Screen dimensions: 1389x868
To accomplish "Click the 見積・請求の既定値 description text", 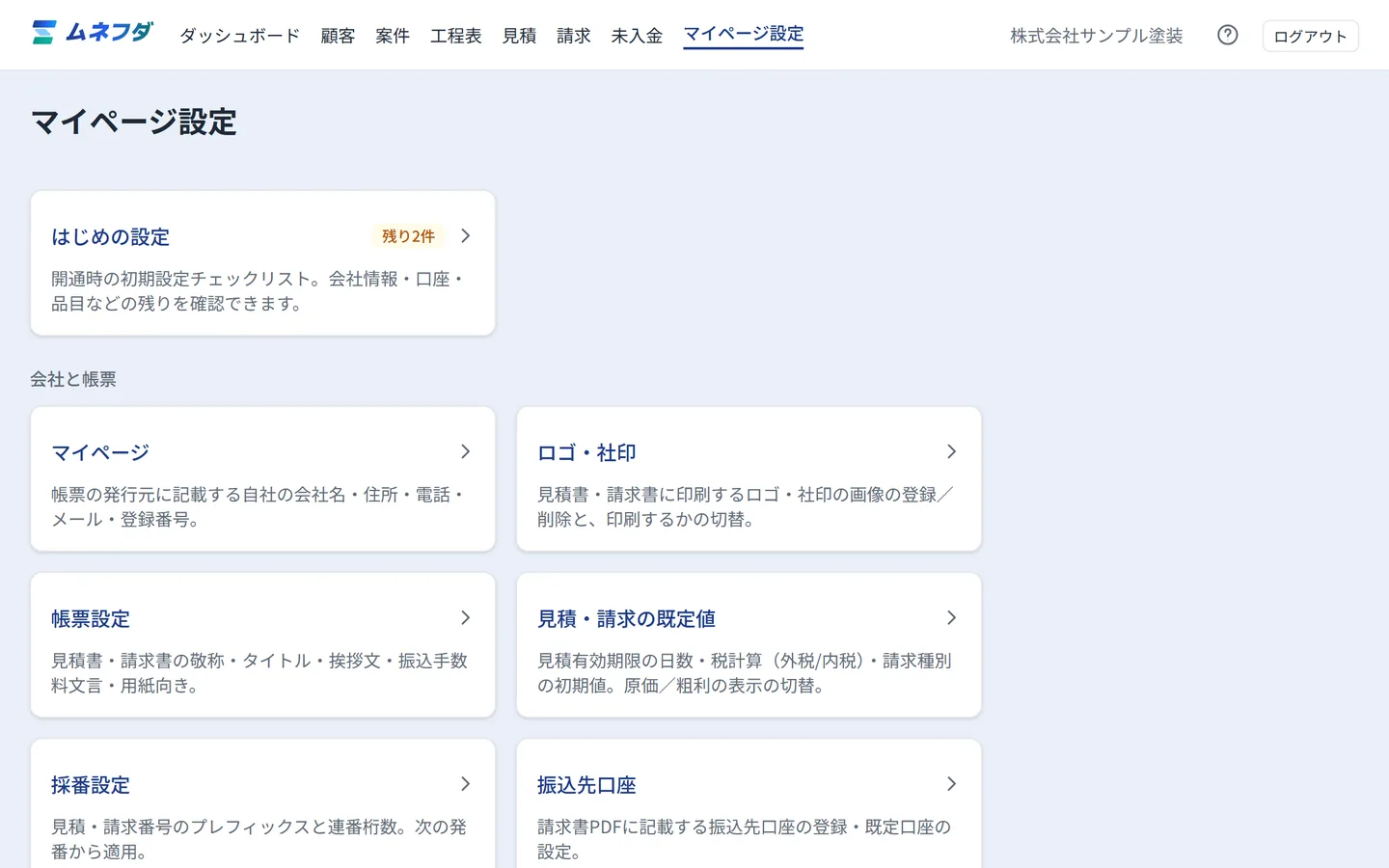I will 745,673.
